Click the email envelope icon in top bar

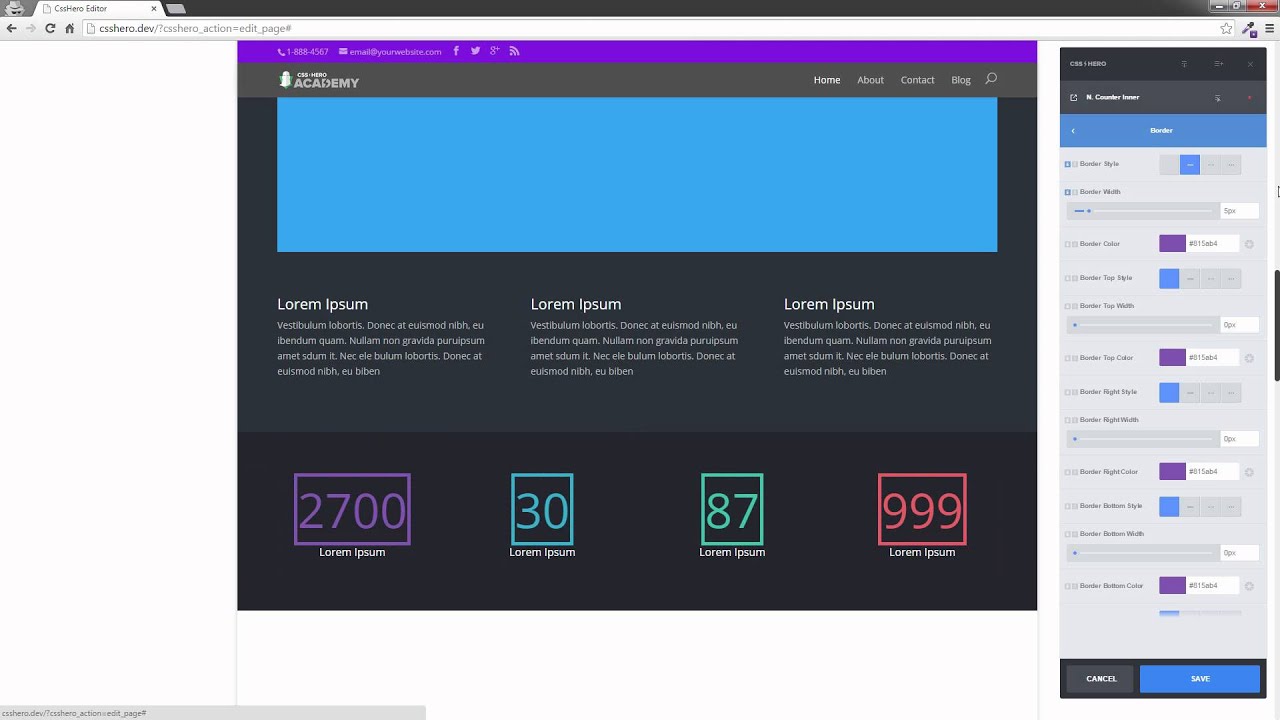[x=343, y=52]
